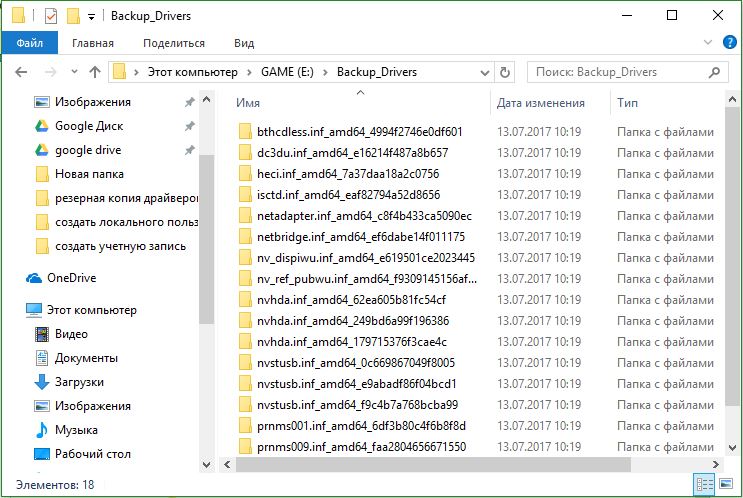Select nvstusb.inf_amd64_e9abadf86f04bcd1 folder name
This screenshot has width=743, height=498.
pos(357,384)
